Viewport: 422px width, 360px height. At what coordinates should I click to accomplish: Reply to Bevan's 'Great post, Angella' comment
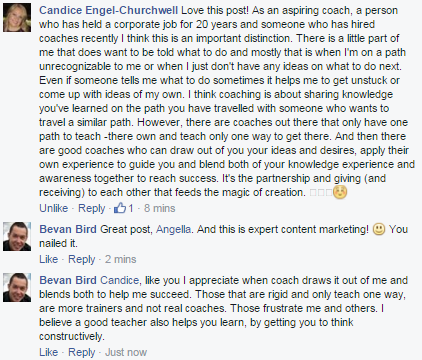[x=82, y=259]
